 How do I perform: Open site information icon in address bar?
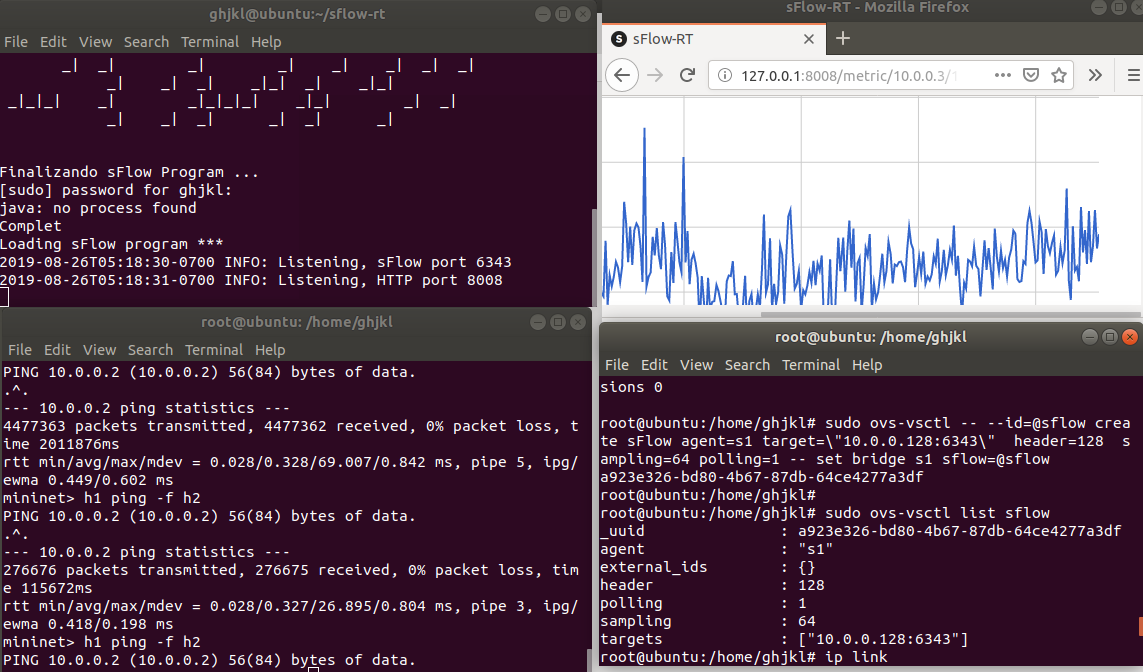click(x=725, y=76)
